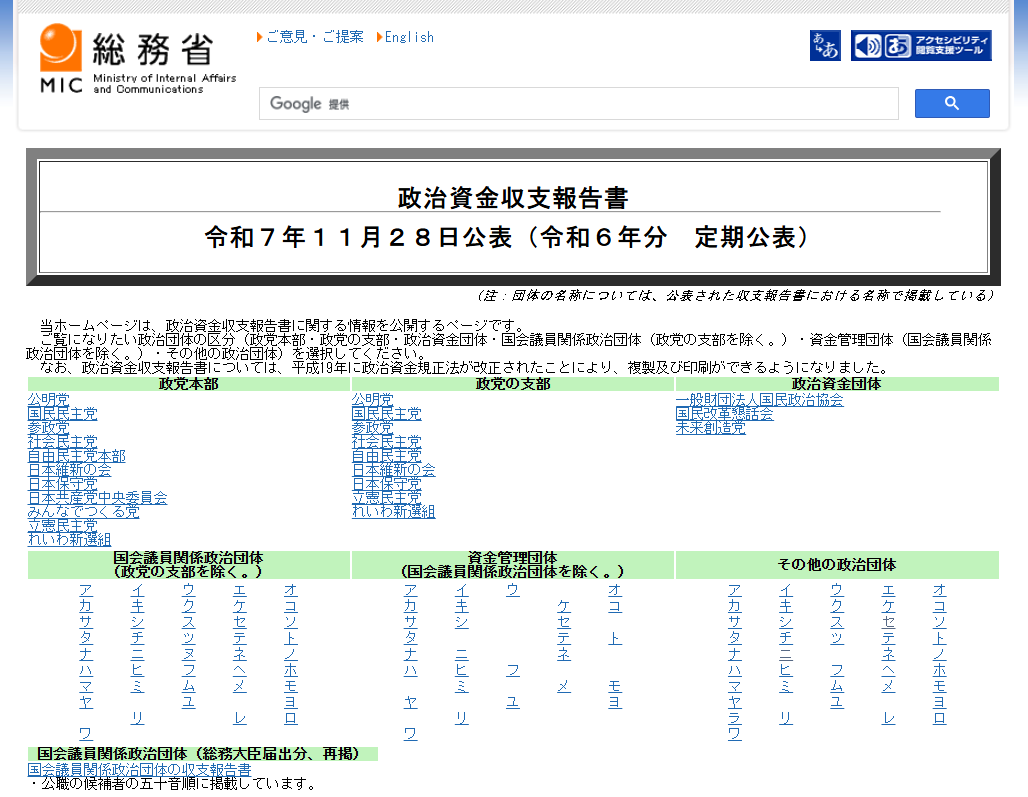Click the blue magnifier search button
This screenshot has width=1028, height=797.
point(951,103)
